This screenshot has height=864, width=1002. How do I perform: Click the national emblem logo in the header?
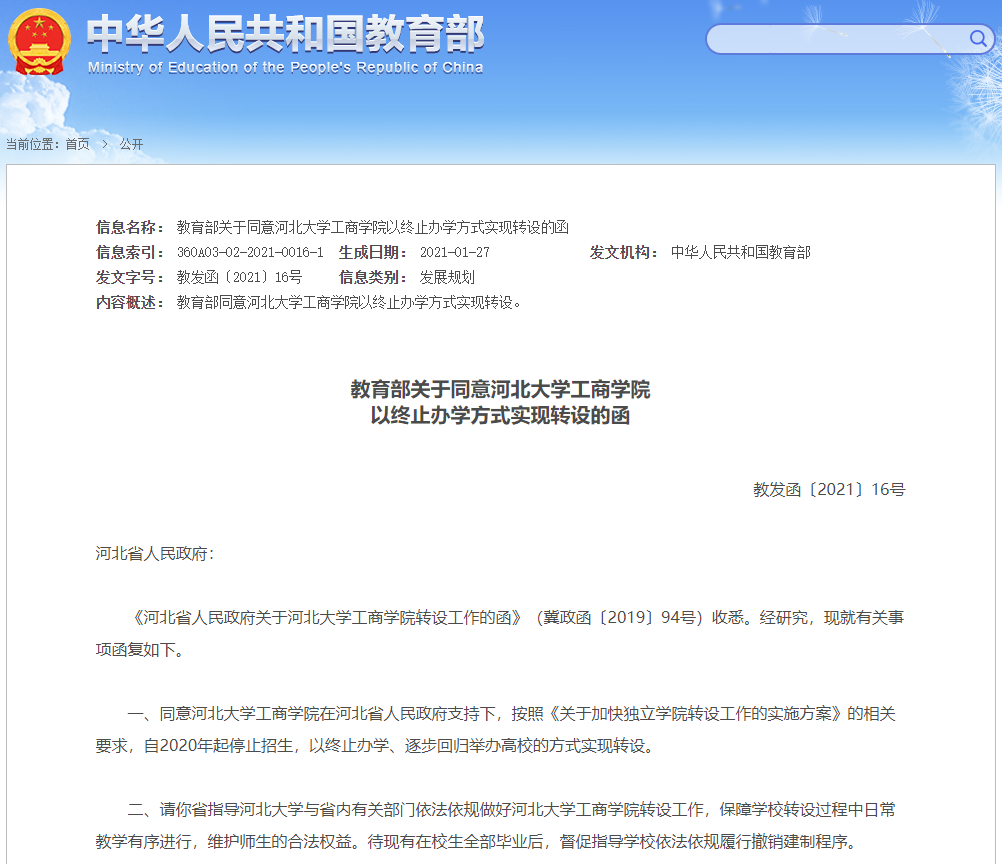coord(39,42)
